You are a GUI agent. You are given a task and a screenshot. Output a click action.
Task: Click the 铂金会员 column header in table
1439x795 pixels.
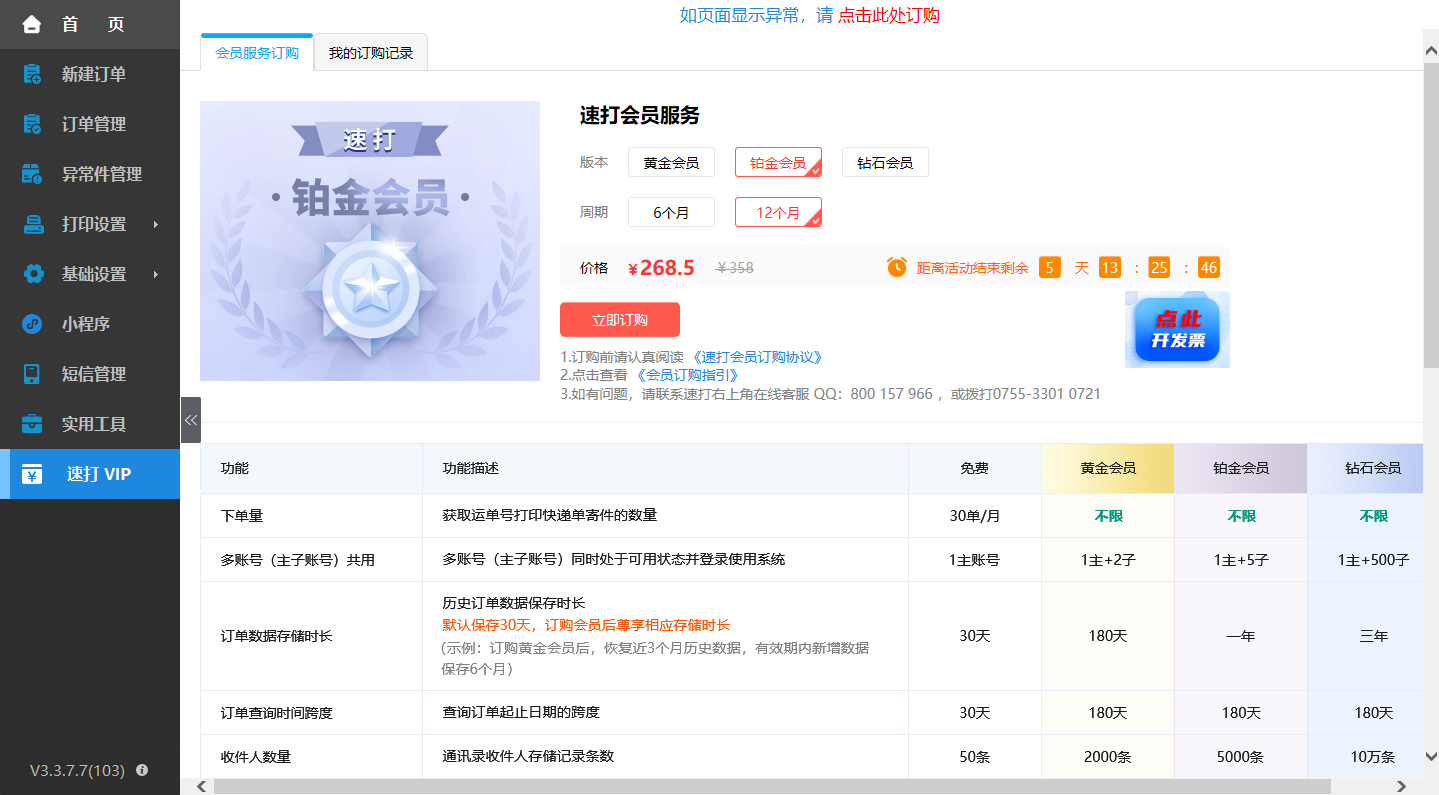1241,468
